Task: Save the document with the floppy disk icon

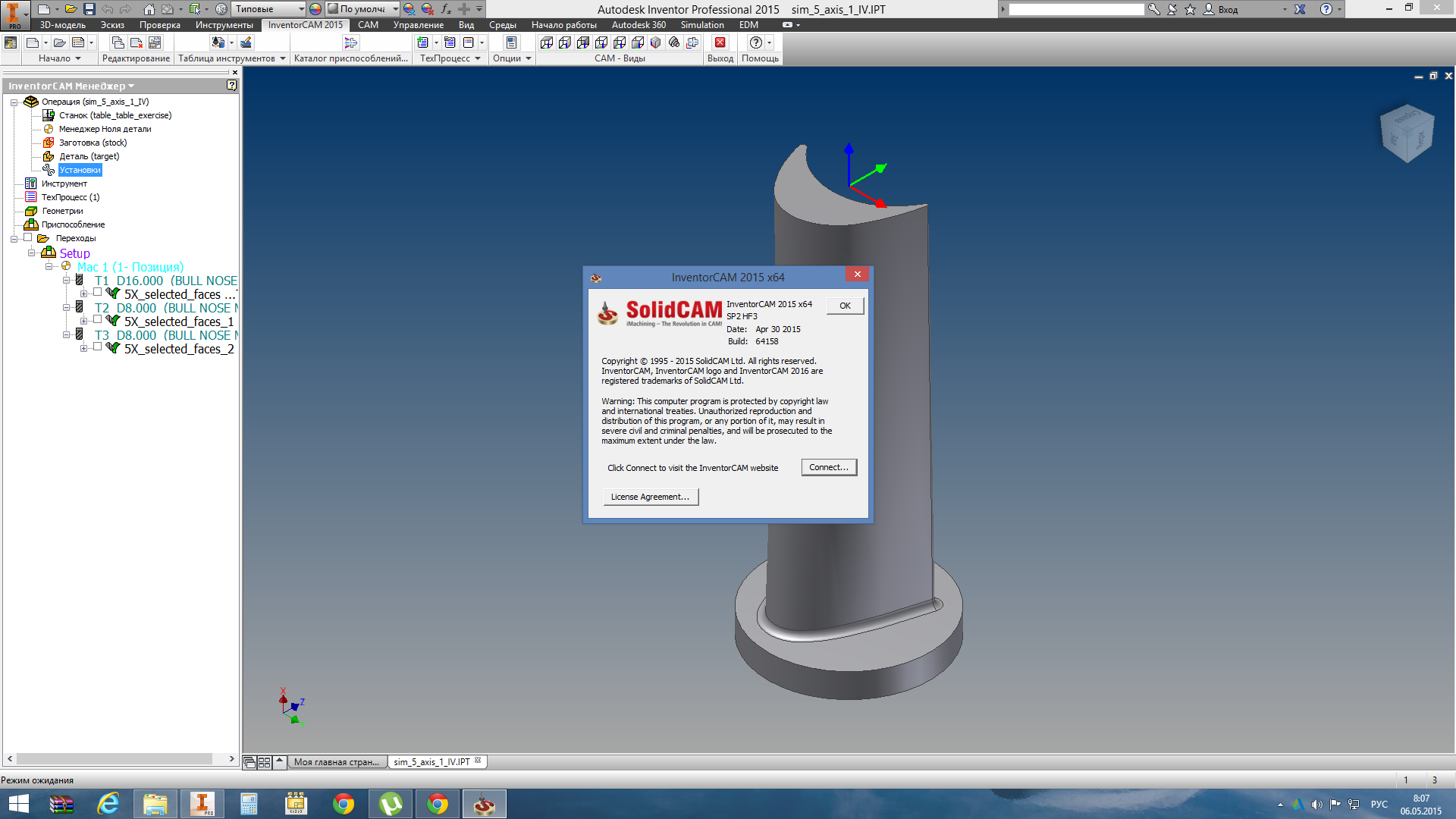Action: click(89, 9)
